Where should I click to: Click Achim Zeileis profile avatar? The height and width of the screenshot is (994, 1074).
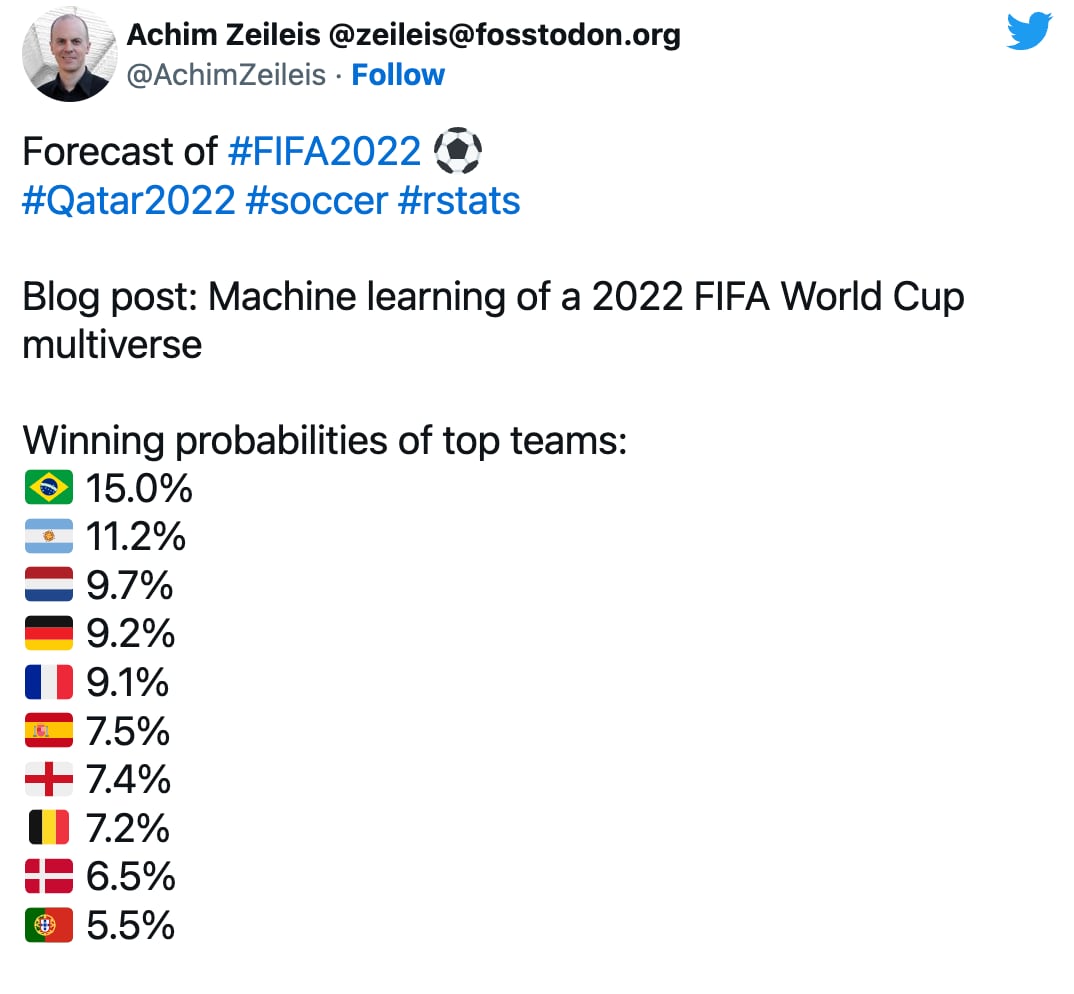point(70,55)
